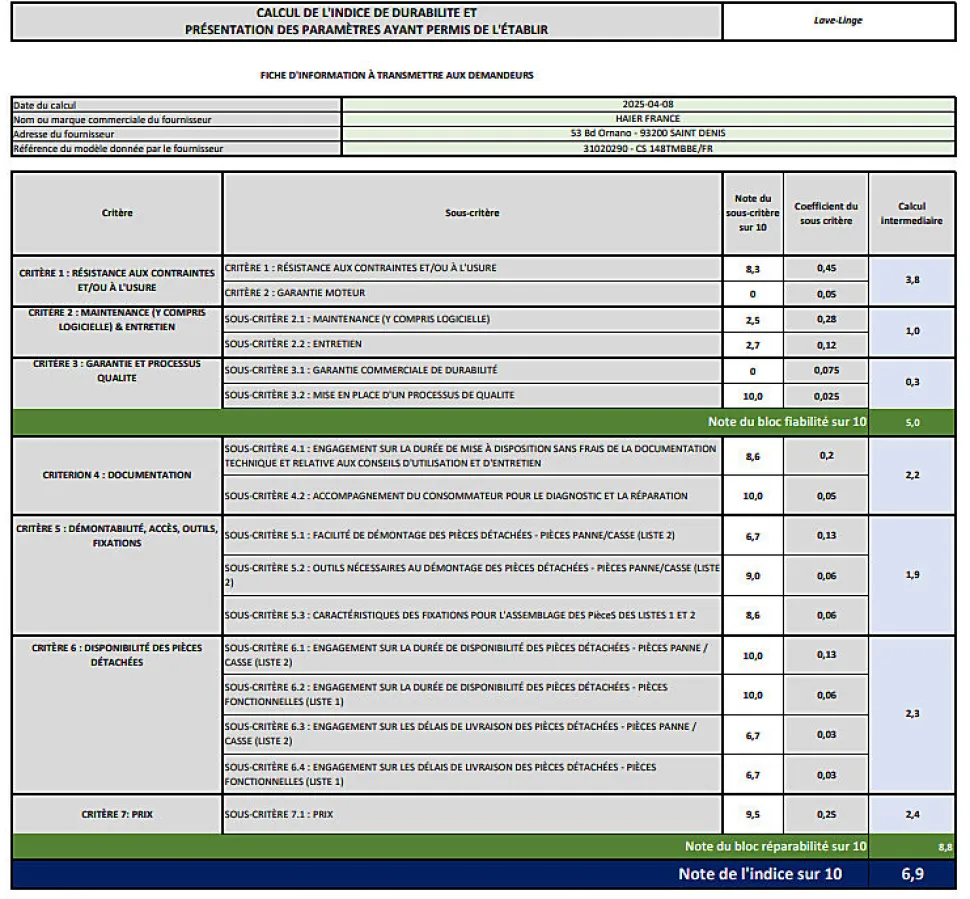The height and width of the screenshot is (899, 970).
Task: Select the "Sous-critère" column header
Action: coord(472,213)
